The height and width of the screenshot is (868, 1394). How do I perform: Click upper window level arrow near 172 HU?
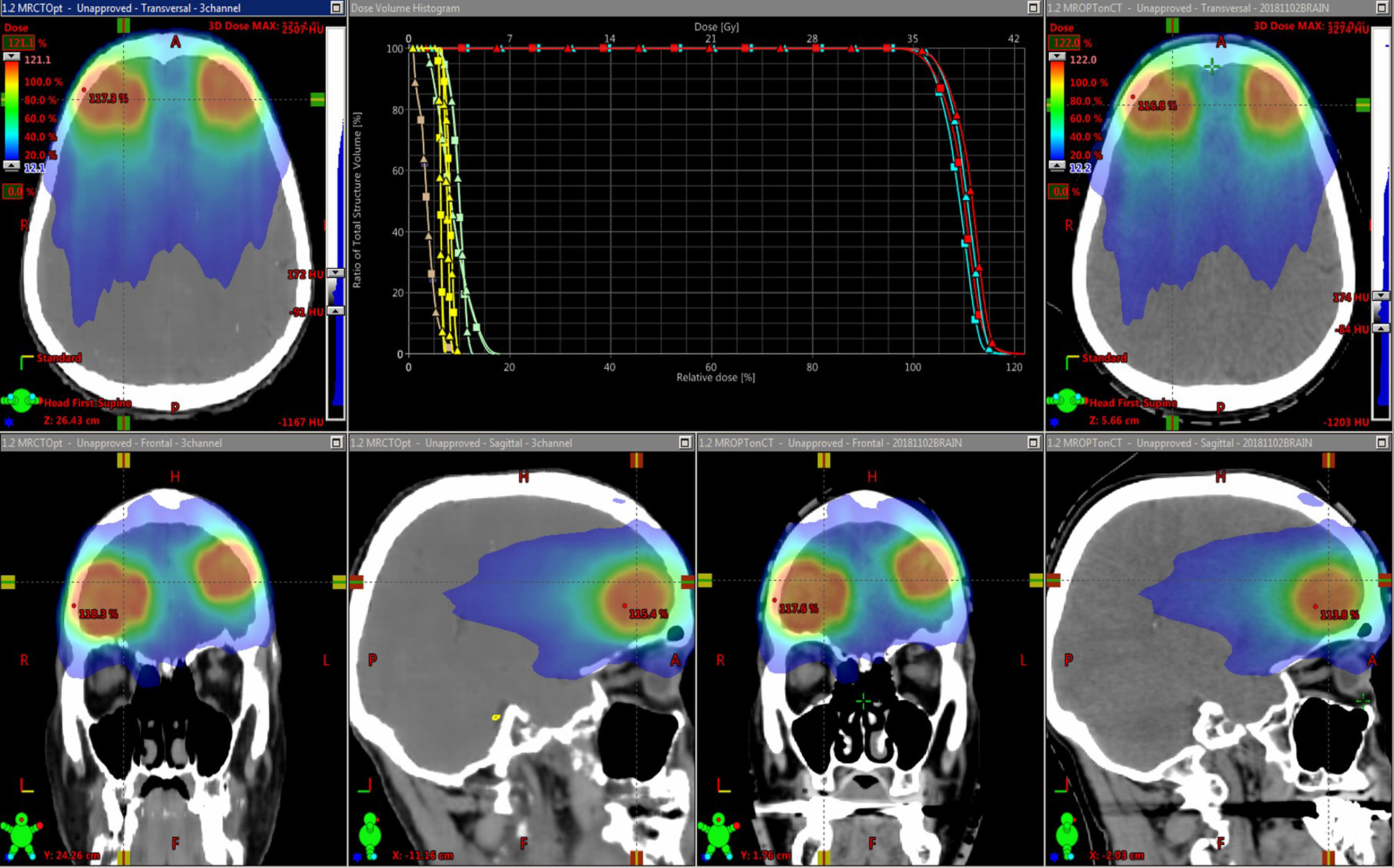pyautogui.click(x=335, y=273)
